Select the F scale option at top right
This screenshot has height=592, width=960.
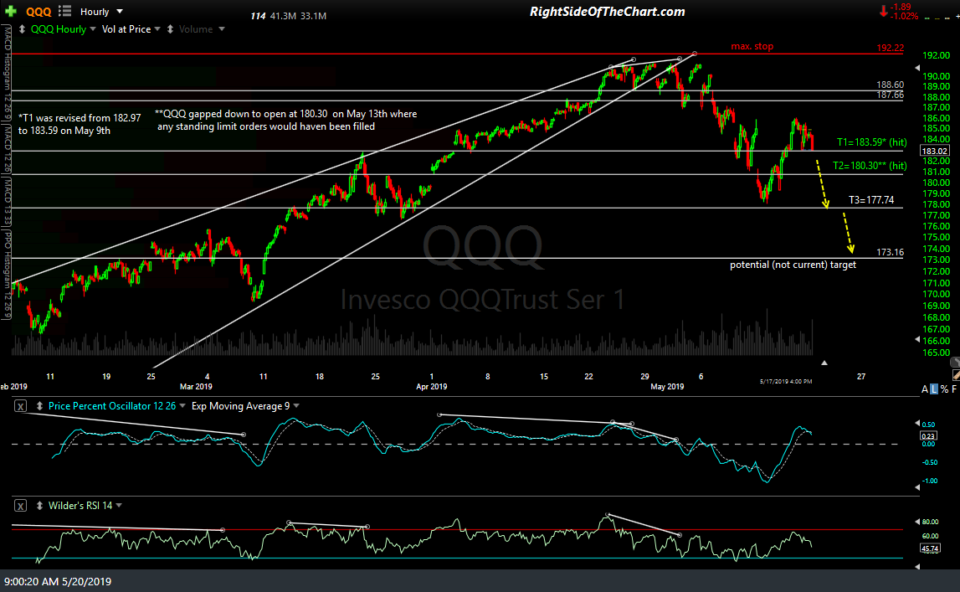[956, 388]
